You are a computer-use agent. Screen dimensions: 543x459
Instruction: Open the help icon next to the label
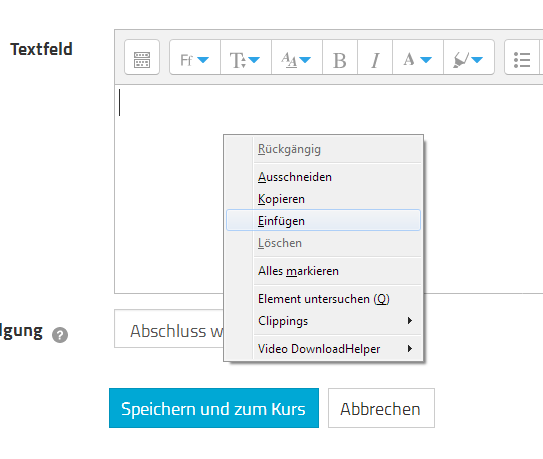pos(60,335)
